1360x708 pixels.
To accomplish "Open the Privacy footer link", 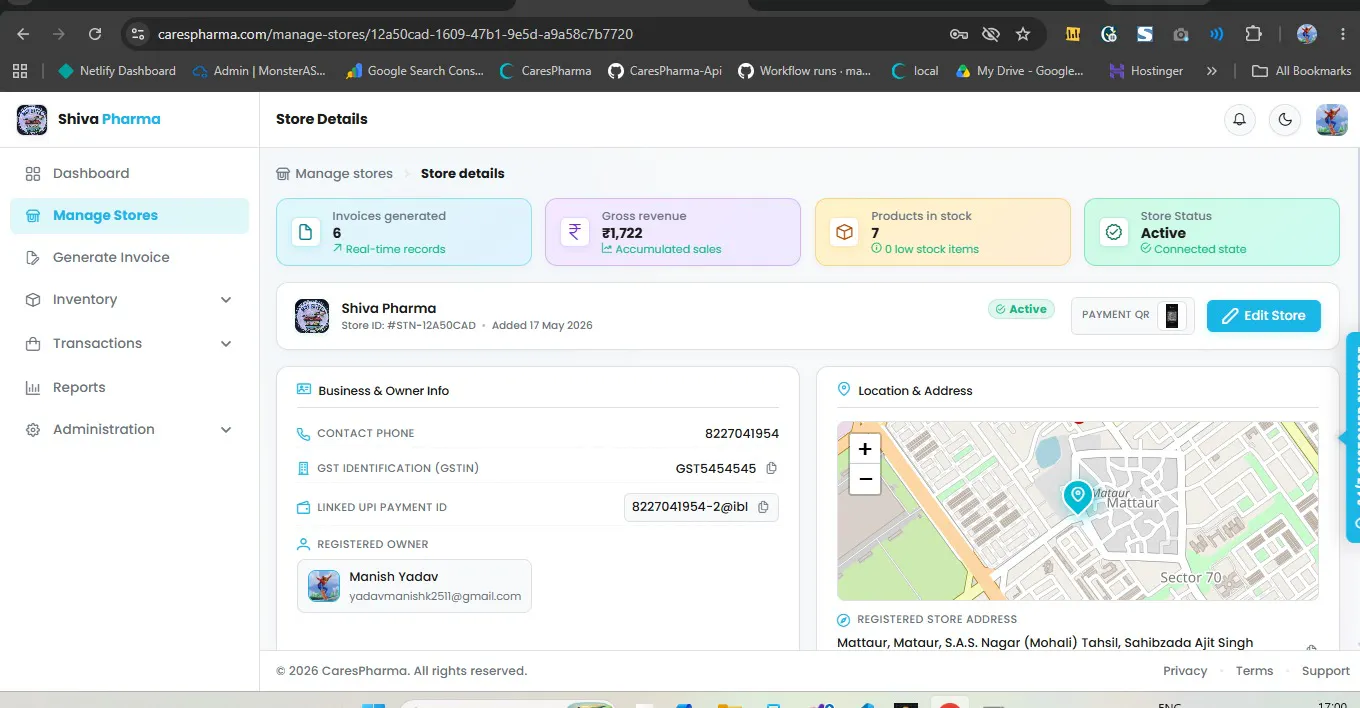I will pos(1185,671).
